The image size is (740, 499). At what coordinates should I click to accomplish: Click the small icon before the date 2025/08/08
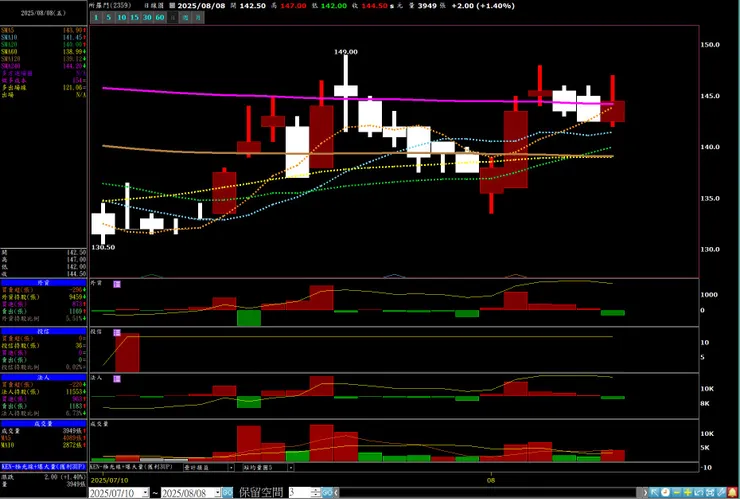pos(172,6)
